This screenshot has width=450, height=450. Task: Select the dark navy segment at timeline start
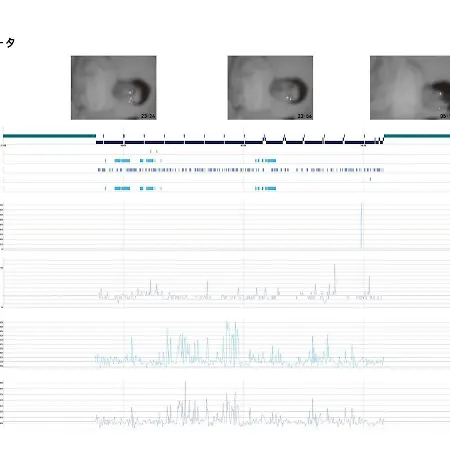[99, 142]
